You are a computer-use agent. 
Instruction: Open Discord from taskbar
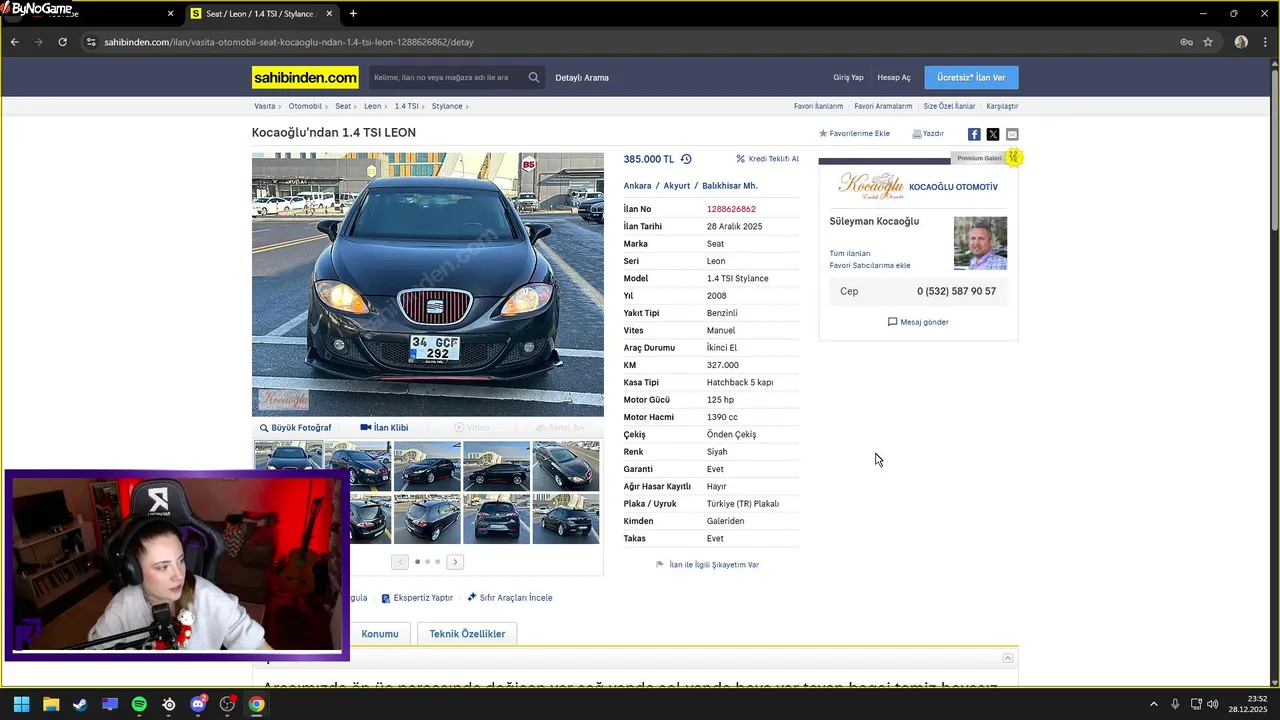tap(198, 704)
